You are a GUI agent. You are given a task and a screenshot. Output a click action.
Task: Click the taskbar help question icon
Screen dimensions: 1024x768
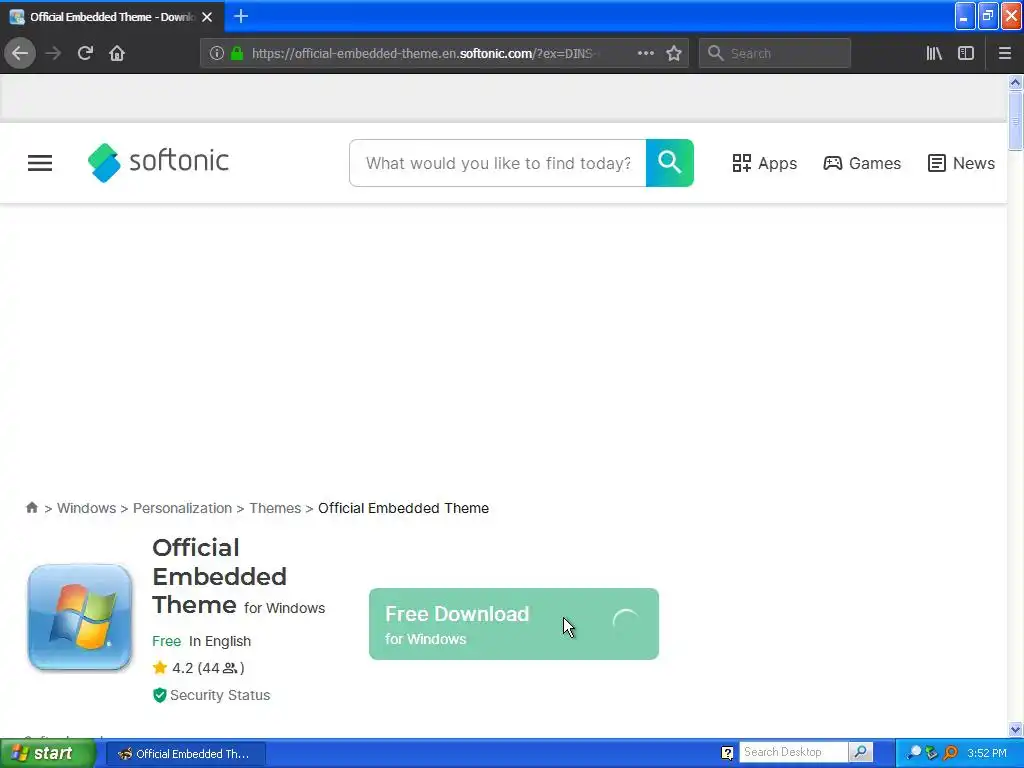[x=727, y=753]
